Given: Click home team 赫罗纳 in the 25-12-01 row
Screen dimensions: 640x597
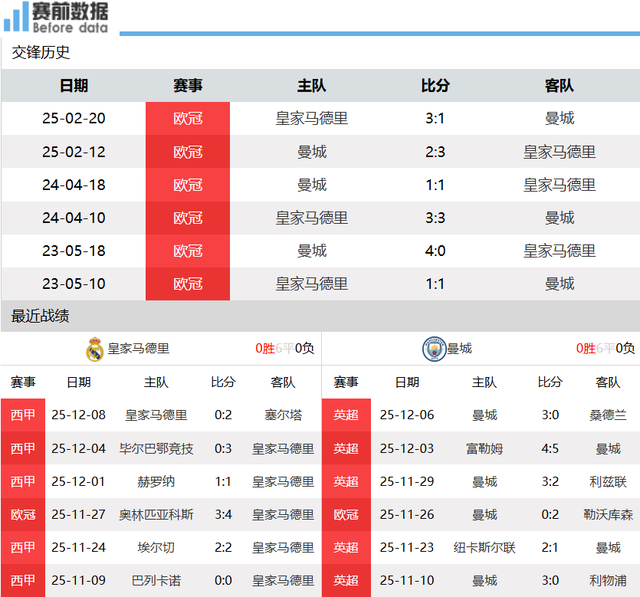Looking at the screenshot, I should (x=156, y=482).
